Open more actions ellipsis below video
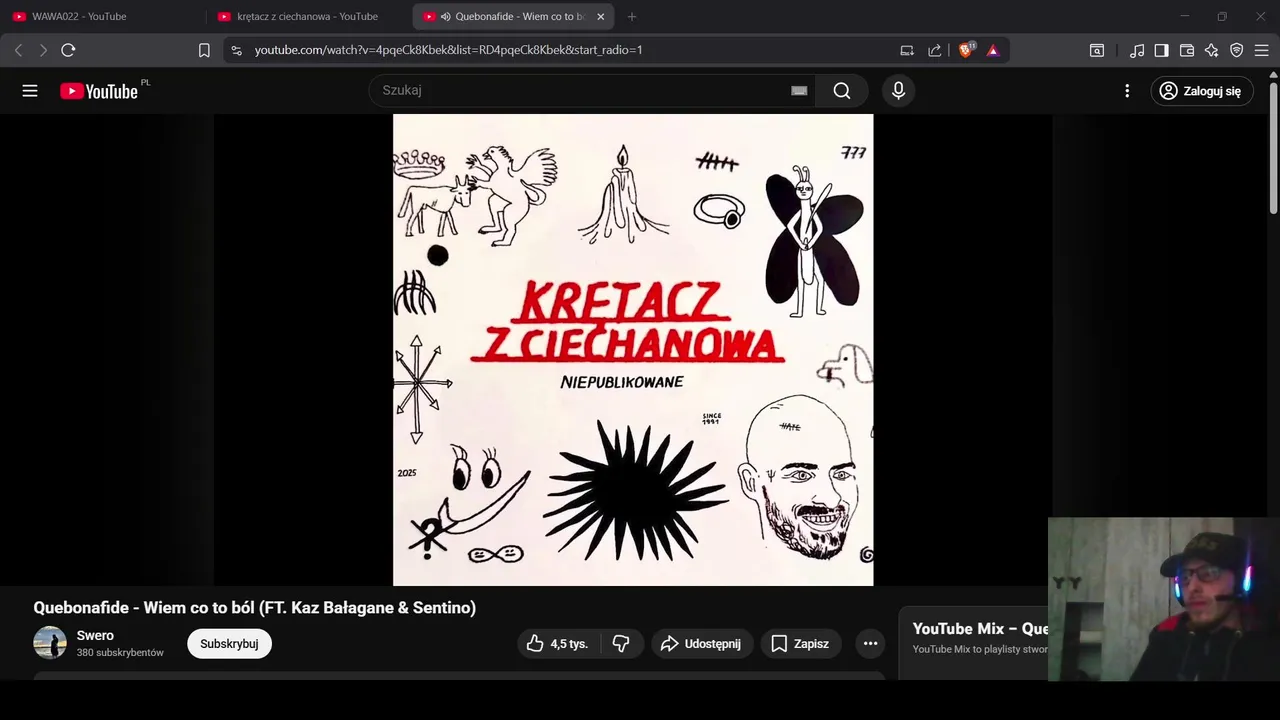Viewport: 1280px width, 720px height. point(870,644)
